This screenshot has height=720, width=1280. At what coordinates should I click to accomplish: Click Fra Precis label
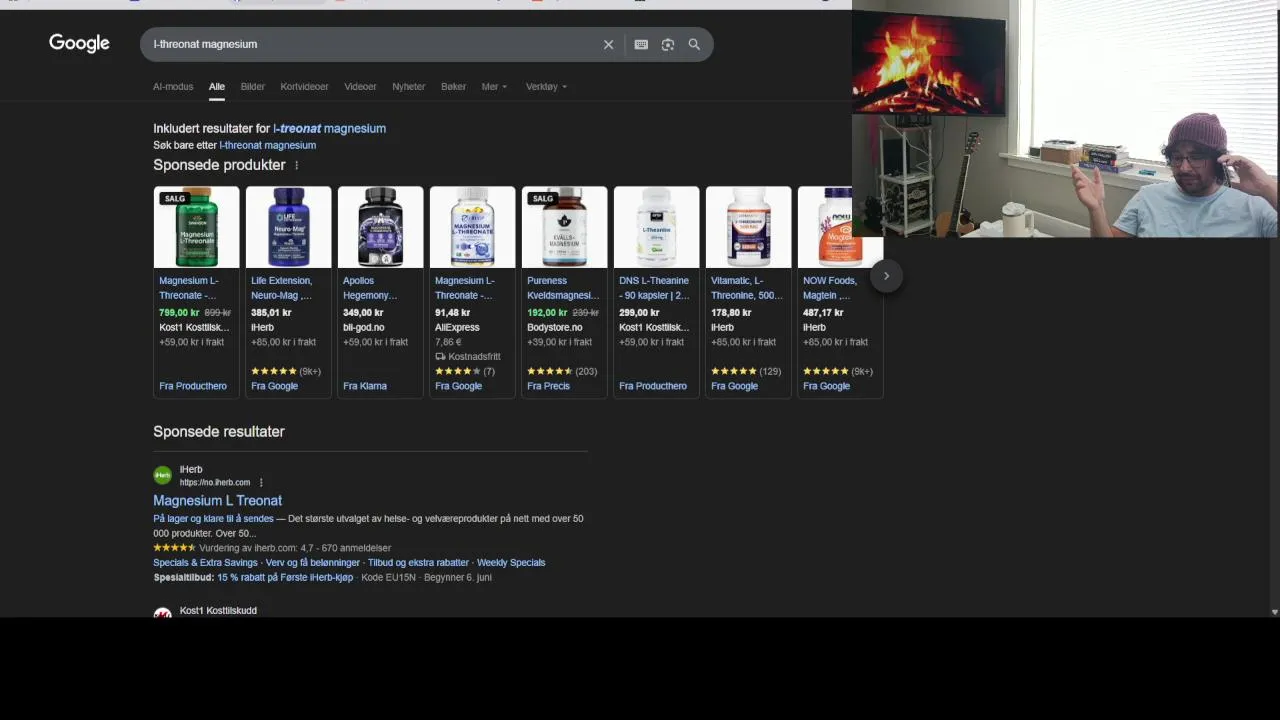pos(548,386)
